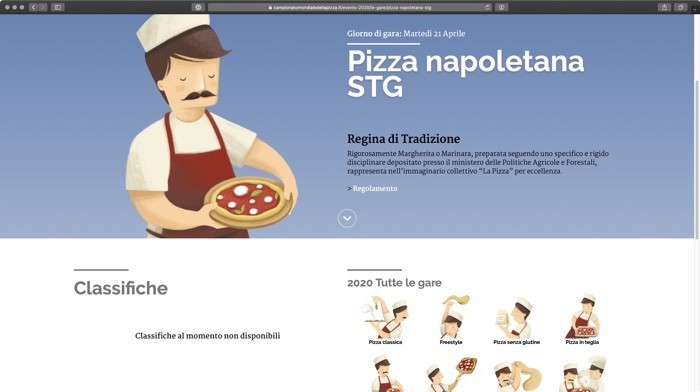Image resolution: width=700 pixels, height=392 pixels.
Task: Click the Pizza napoletana STG heading
Action: (465, 73)
